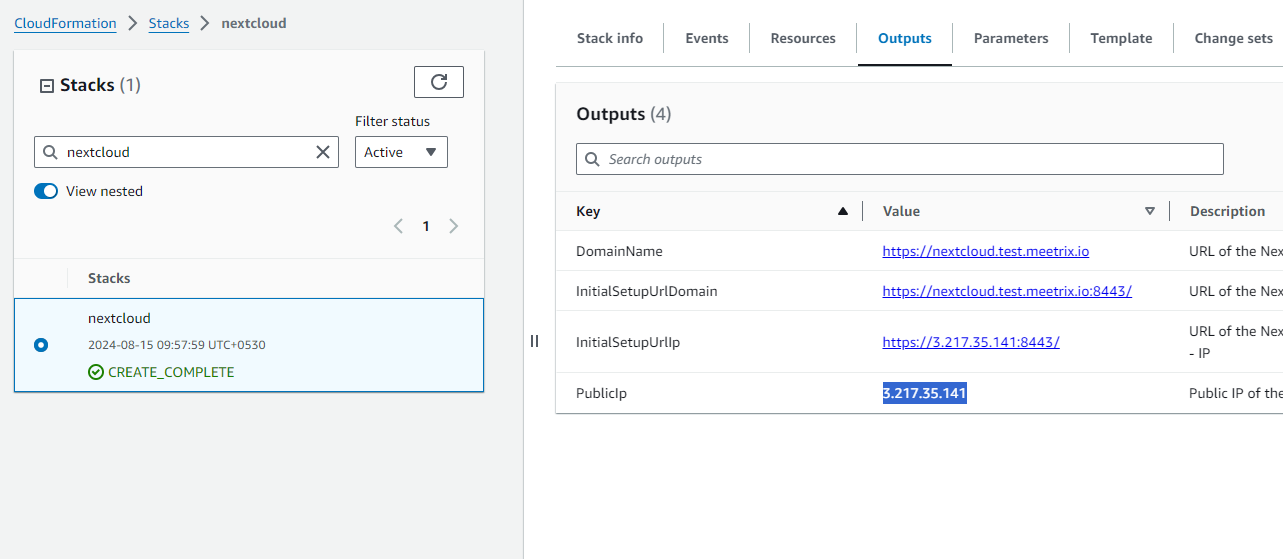
Task: Click the CREATE_COMPLETE status text
Action: (x=171, y=372)
